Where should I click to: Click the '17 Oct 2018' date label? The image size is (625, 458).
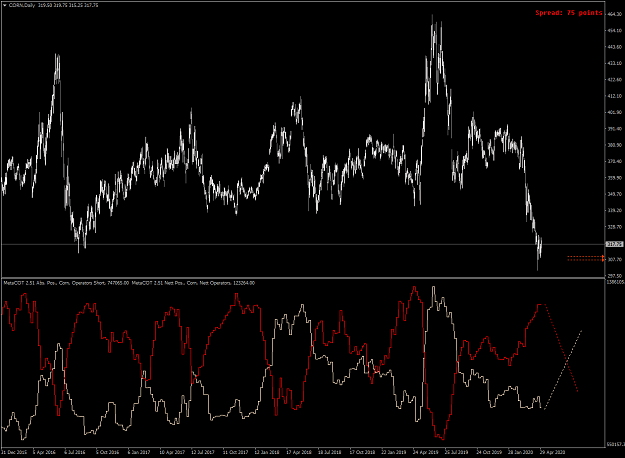coord(362,452)
